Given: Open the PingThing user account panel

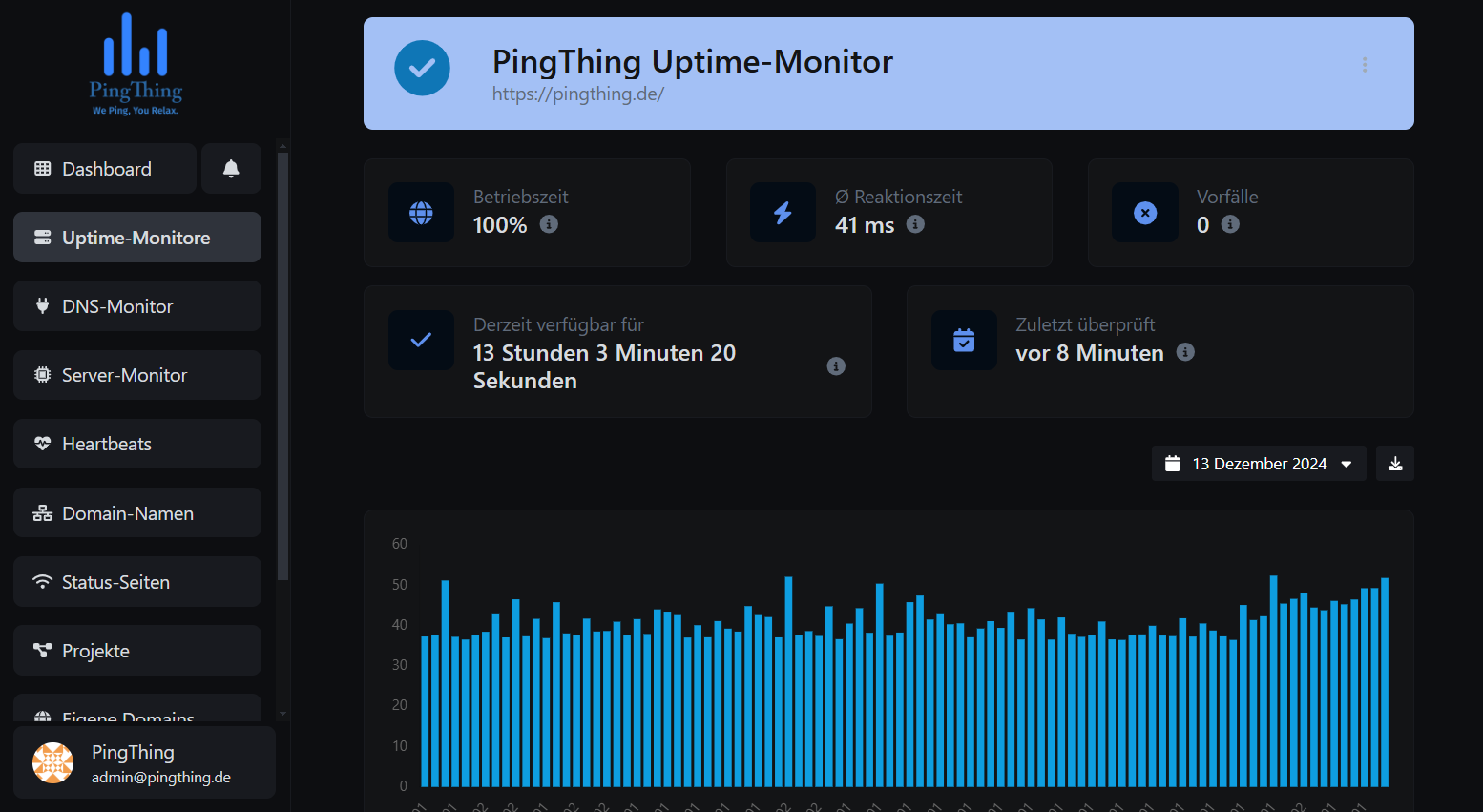Looking at the screenshot, I should point(144,762).
